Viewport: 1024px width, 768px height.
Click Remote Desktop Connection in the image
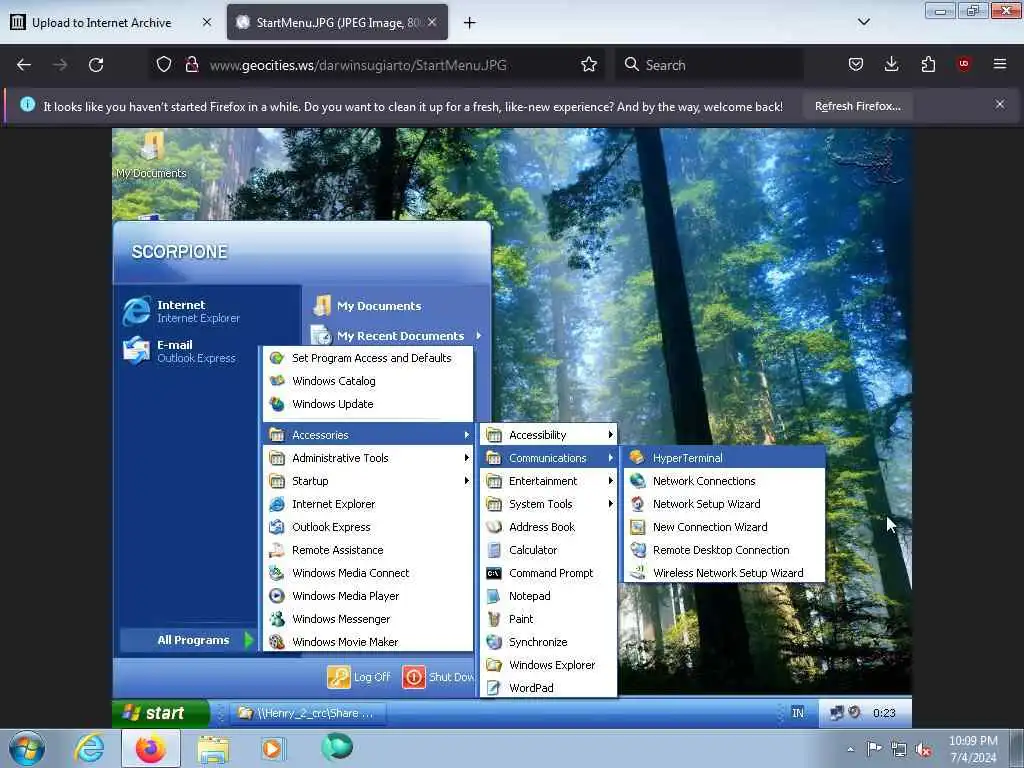724,550
